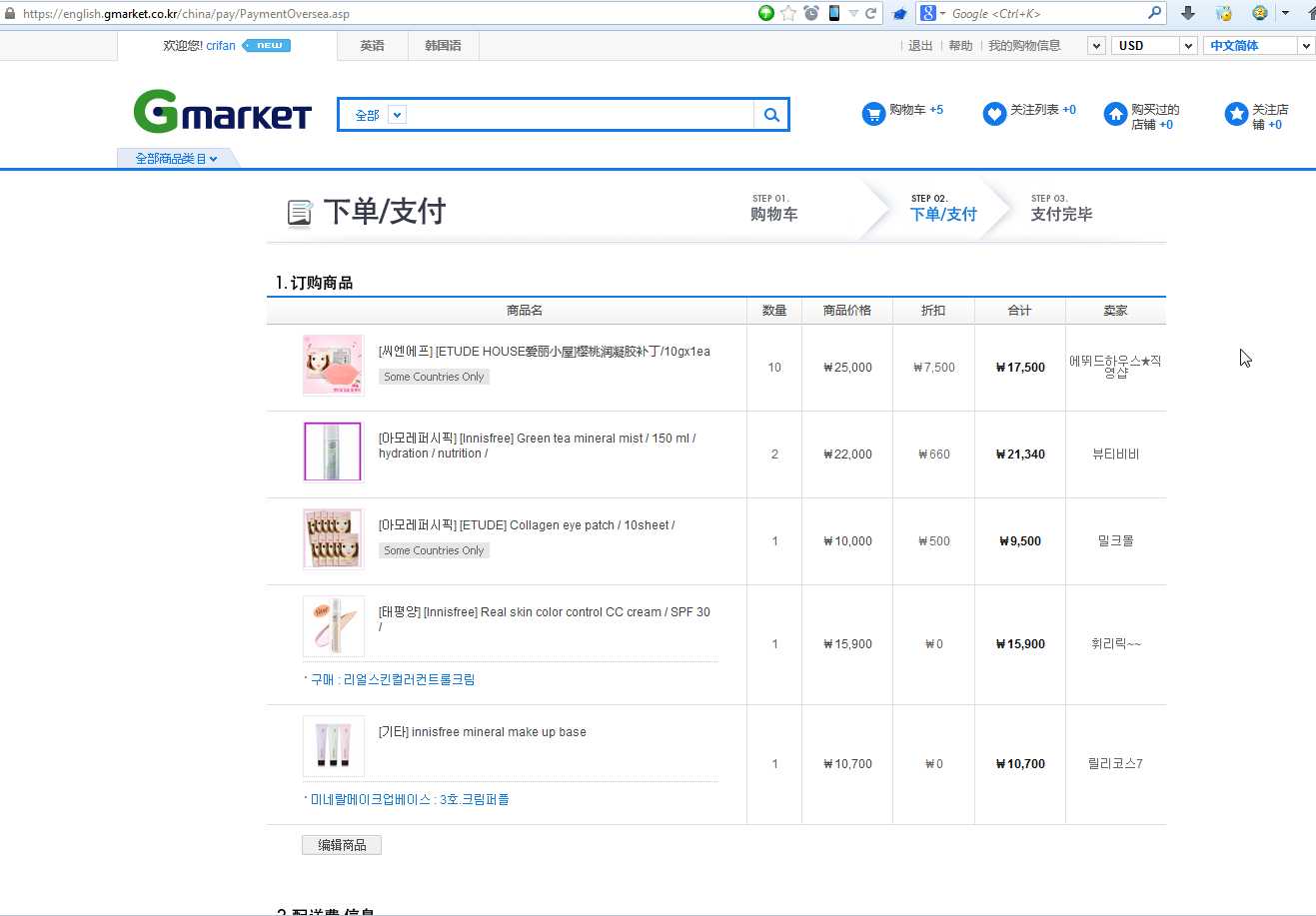This screenshot has height=916, width=1316.
Task: Click the heart 关注列表 icon
Action: (994, 114)
